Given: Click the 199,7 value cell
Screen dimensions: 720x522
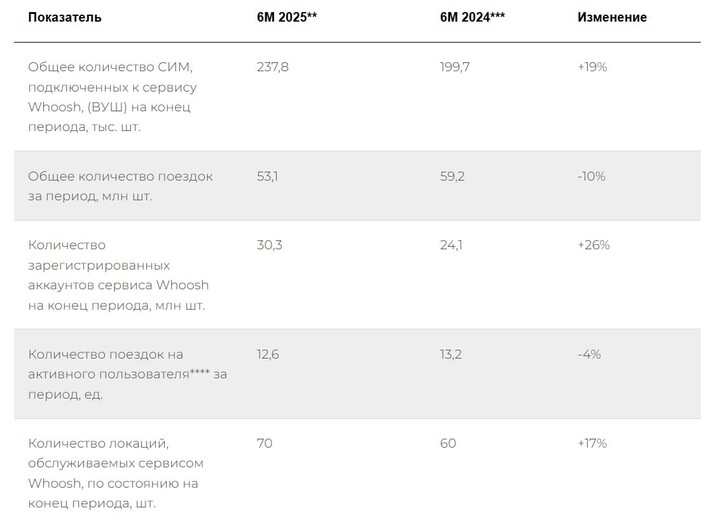Looking at the screenshot, I should tap(455, 67).
